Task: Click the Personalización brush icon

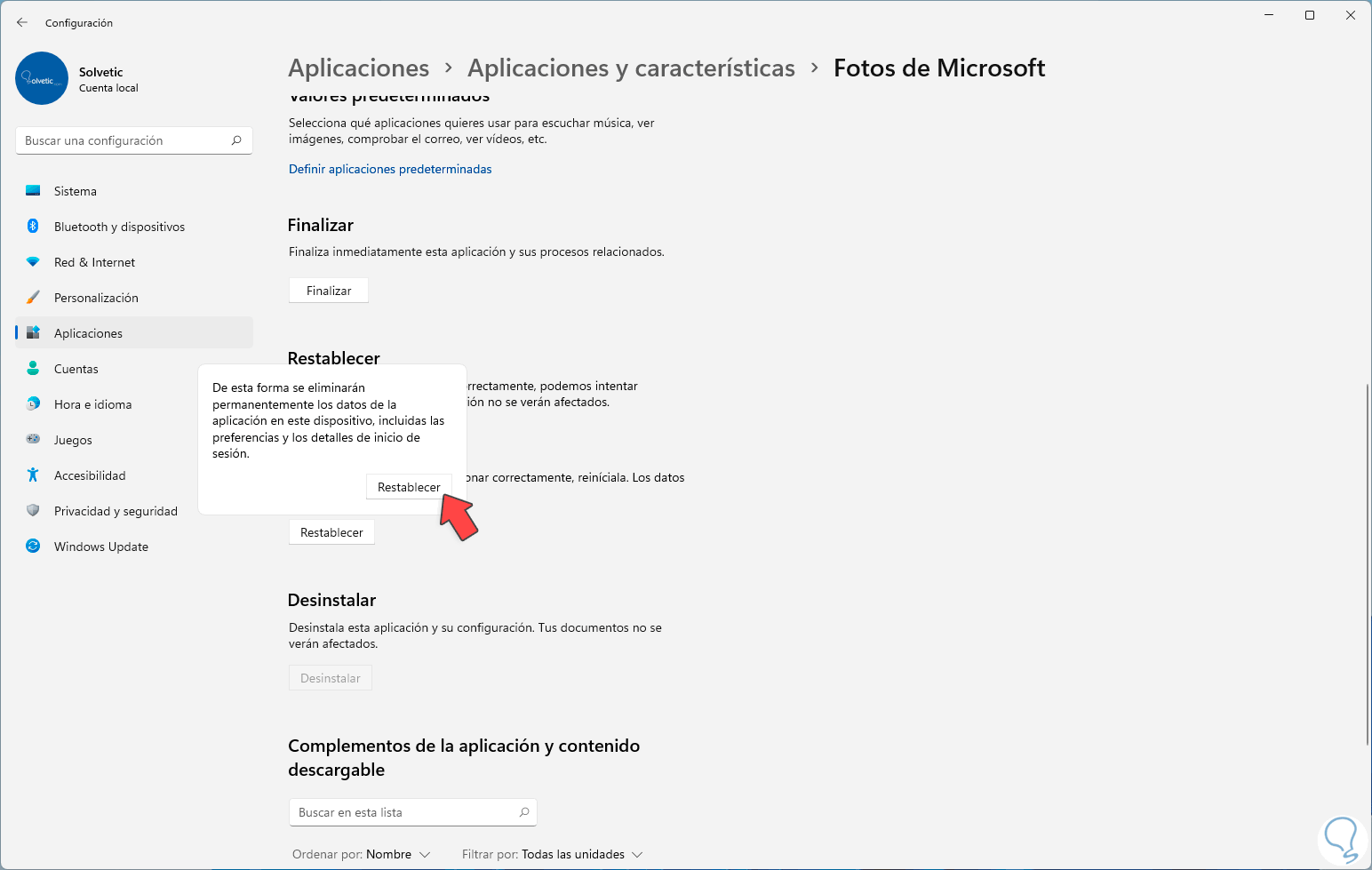Action: tap(33, 298)
